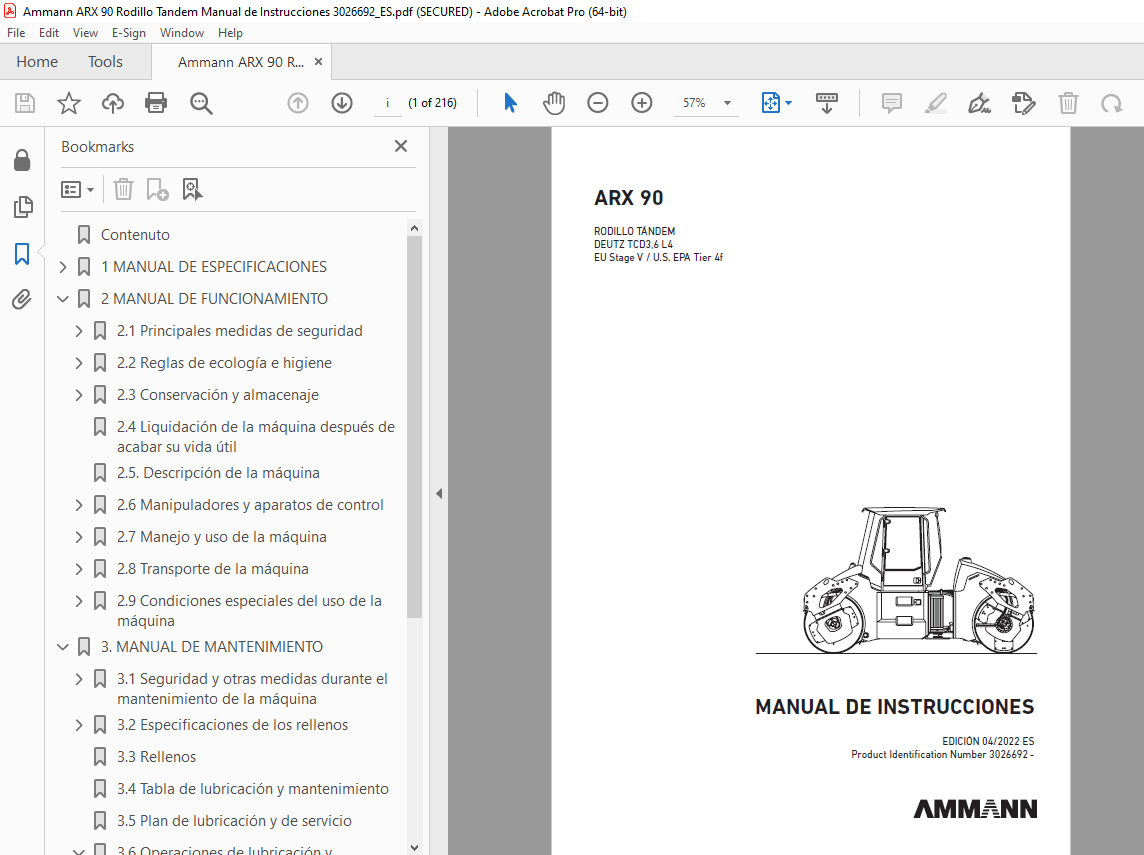Close the Ammann ARX 90 document tab
Image resolution: width=1144 pixels, height=855 pixels.
point(318,62)
